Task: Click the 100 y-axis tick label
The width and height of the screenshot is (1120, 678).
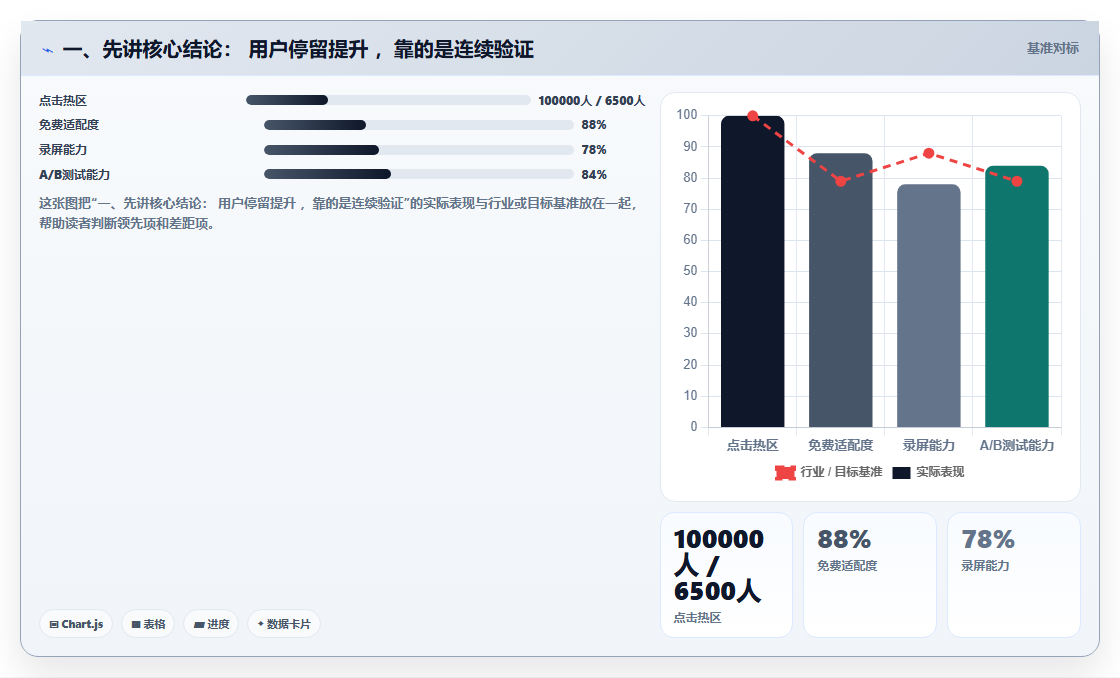Action: [686, 114]
